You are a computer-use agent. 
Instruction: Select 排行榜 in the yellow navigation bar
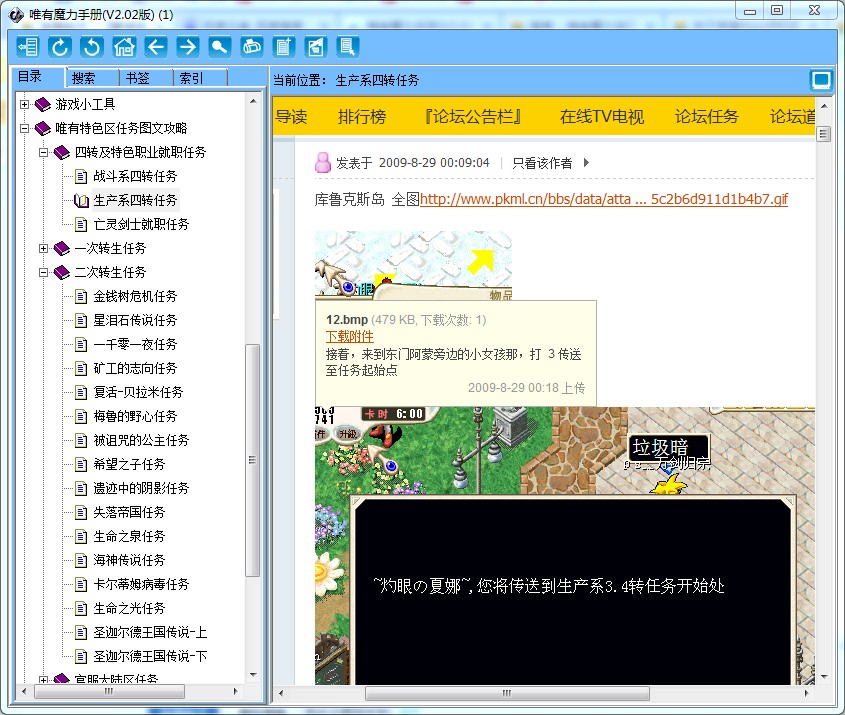click(361, 117)
